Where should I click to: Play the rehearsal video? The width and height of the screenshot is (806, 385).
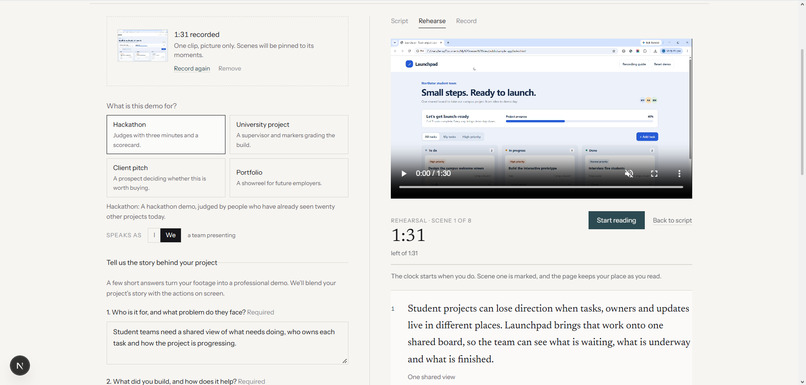(x=404, y=174)
